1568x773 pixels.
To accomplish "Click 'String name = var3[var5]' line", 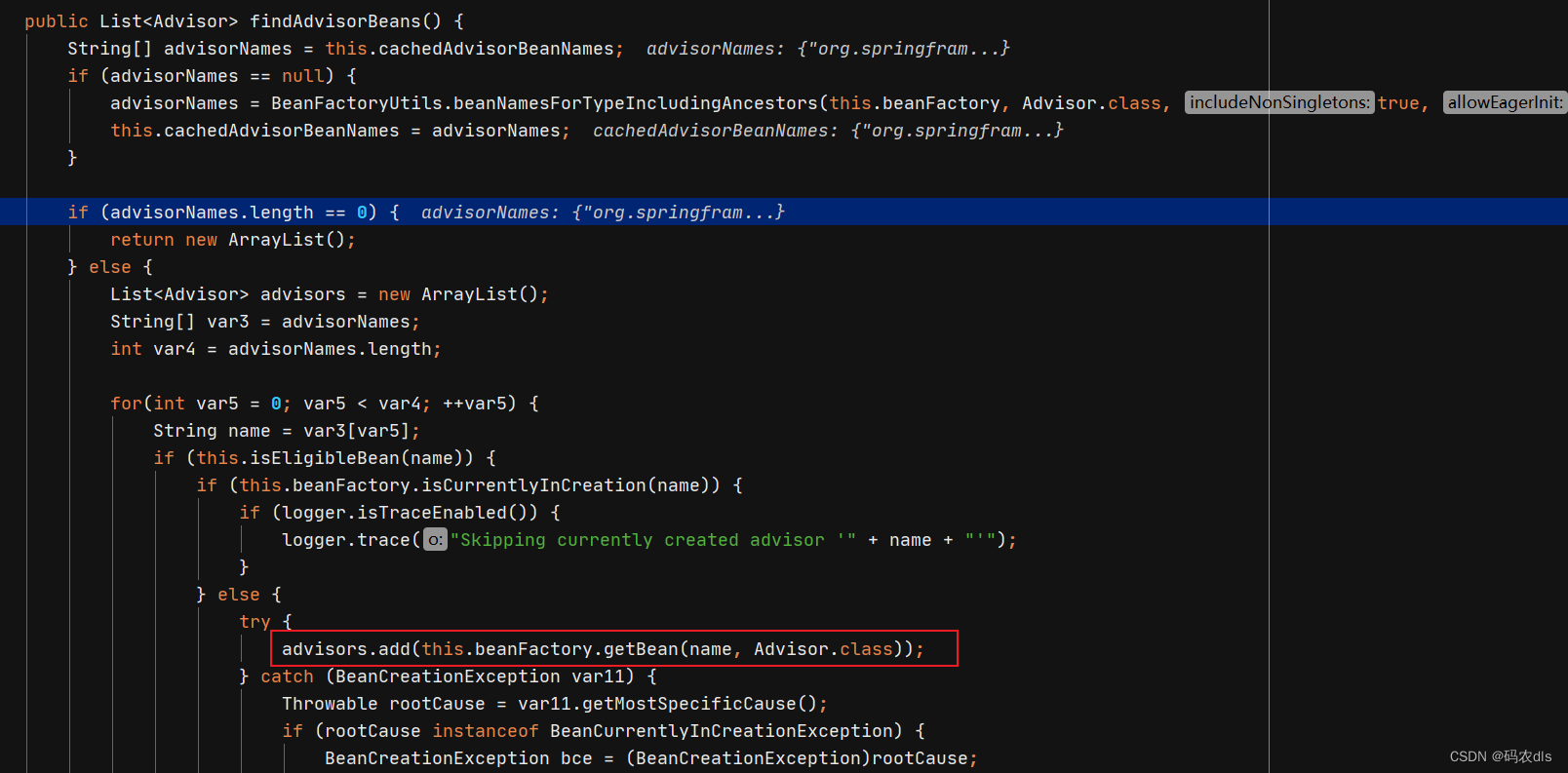I will [287, 431].
